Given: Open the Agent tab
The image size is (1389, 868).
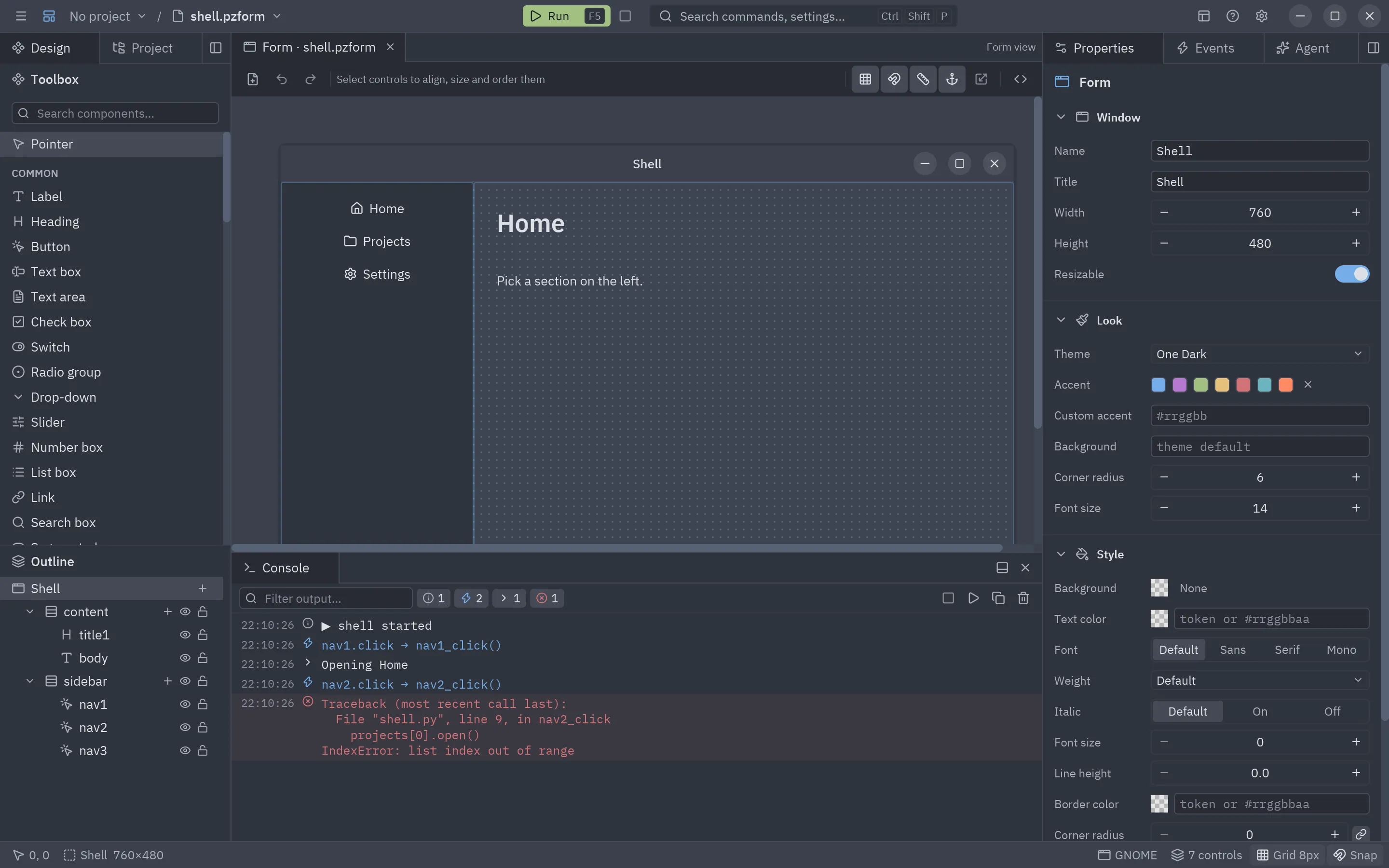Looking at the screenshot, I should point(1311,48).
